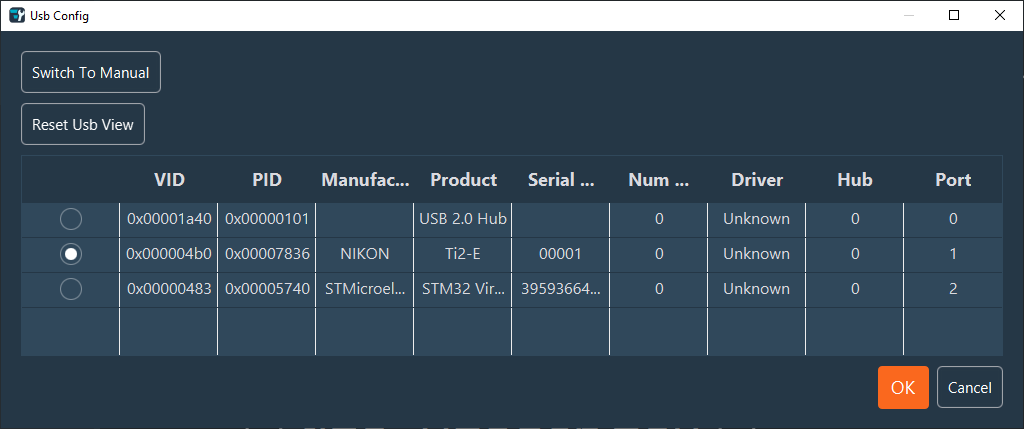Minimize the Usb Config window
1024x429 pixels.
(x=908, y=16)
